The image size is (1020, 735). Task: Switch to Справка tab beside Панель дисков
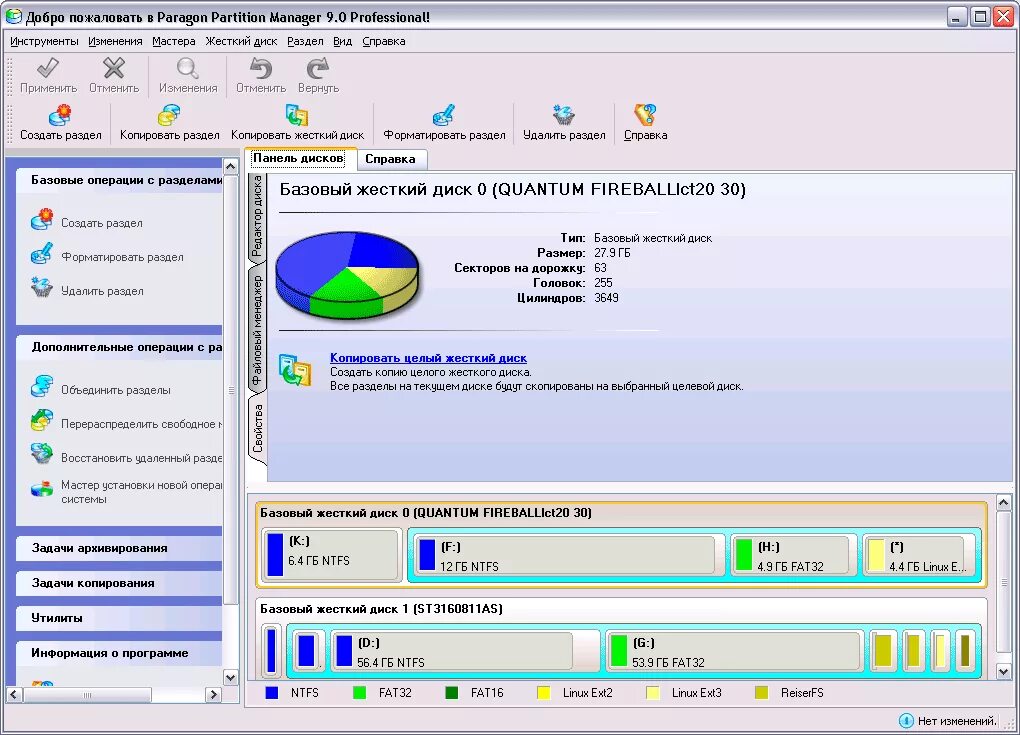(x=390, y=159)
